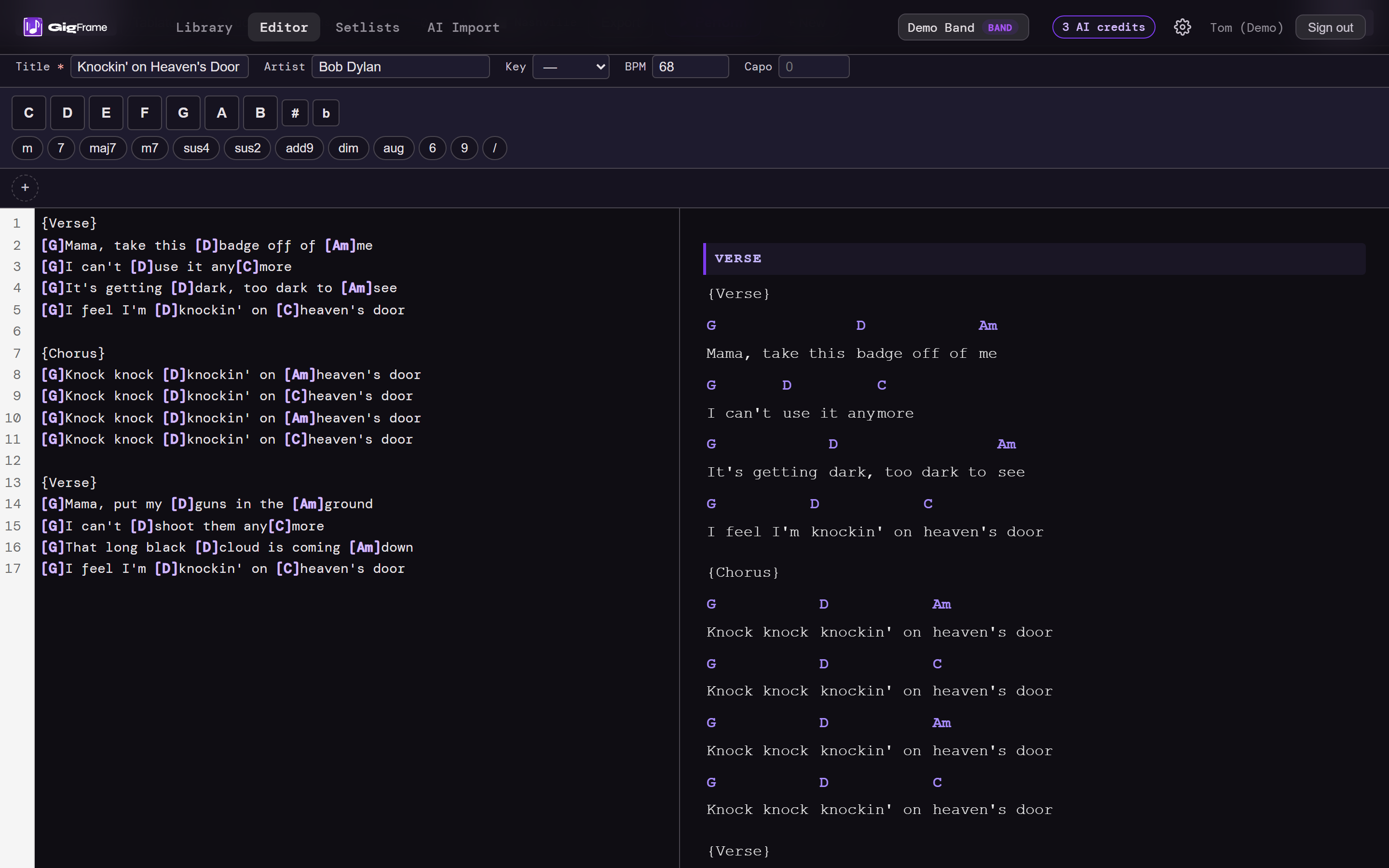
Task: Toggle the add9 chord modifier
Action: click(299, 148)
